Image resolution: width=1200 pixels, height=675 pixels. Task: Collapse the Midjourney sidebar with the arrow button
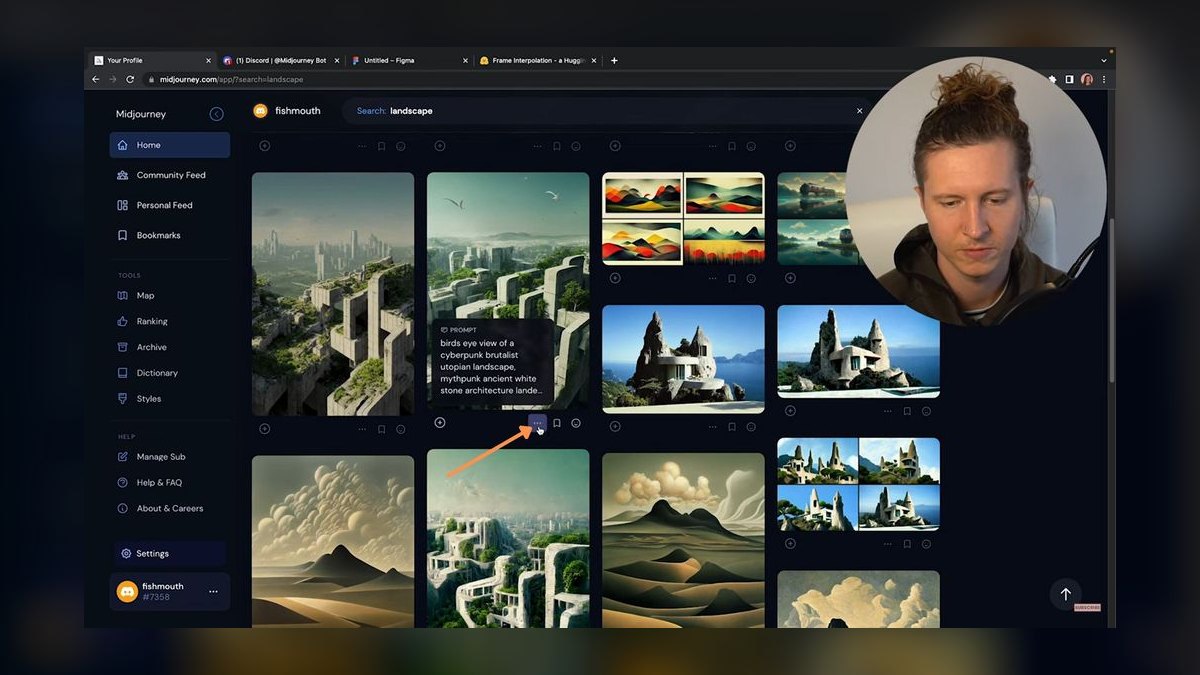(x=216, y=114)
